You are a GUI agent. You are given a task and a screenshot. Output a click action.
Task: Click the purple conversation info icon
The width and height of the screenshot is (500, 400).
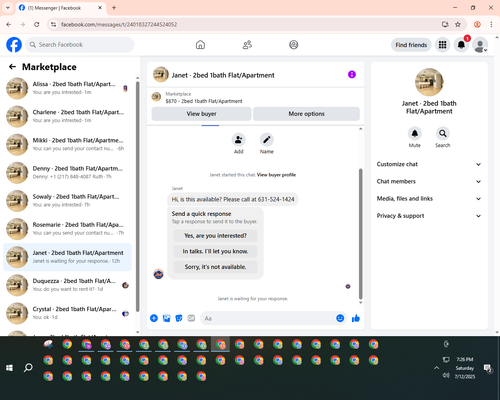point(352,74)
